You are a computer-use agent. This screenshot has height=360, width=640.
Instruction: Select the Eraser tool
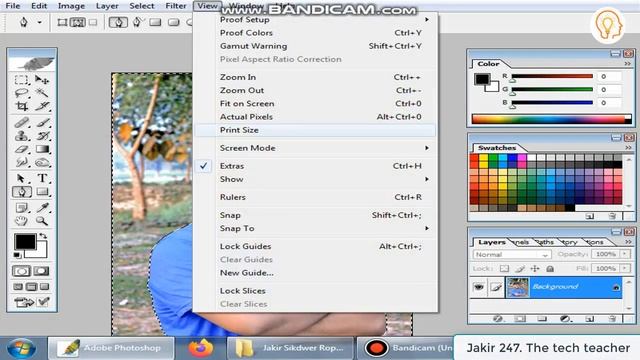point(21,149)
